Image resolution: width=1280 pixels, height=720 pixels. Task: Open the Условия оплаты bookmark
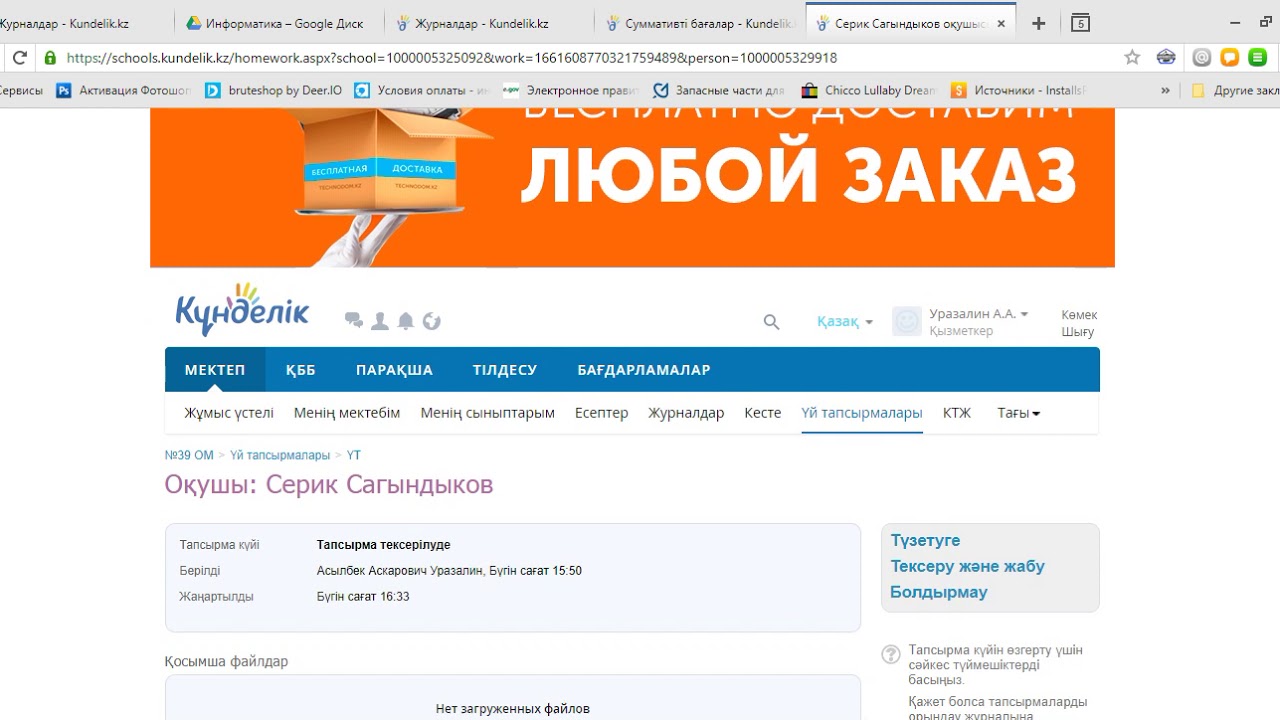(422, 90)
